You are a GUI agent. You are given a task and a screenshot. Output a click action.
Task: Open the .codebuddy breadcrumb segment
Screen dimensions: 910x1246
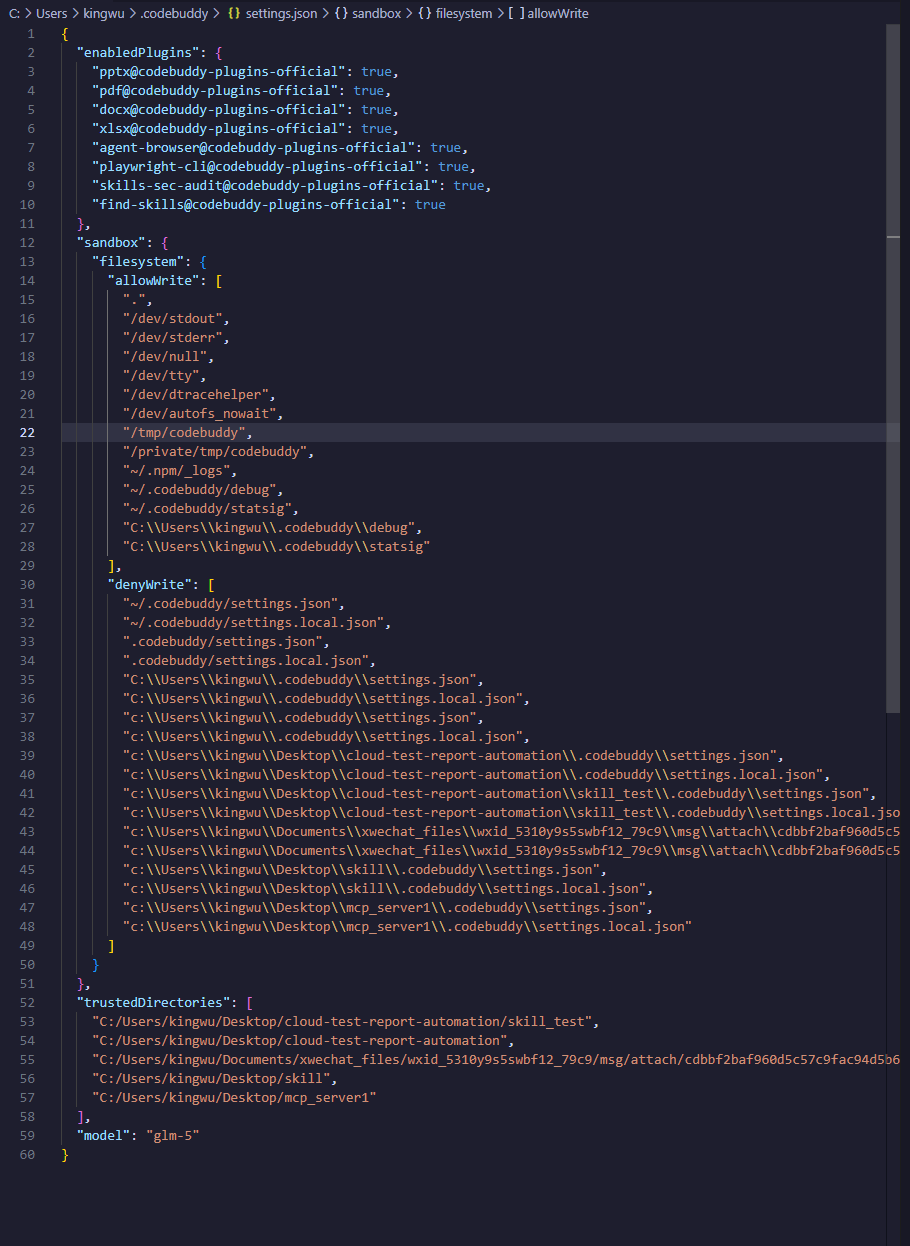point(174,14)
